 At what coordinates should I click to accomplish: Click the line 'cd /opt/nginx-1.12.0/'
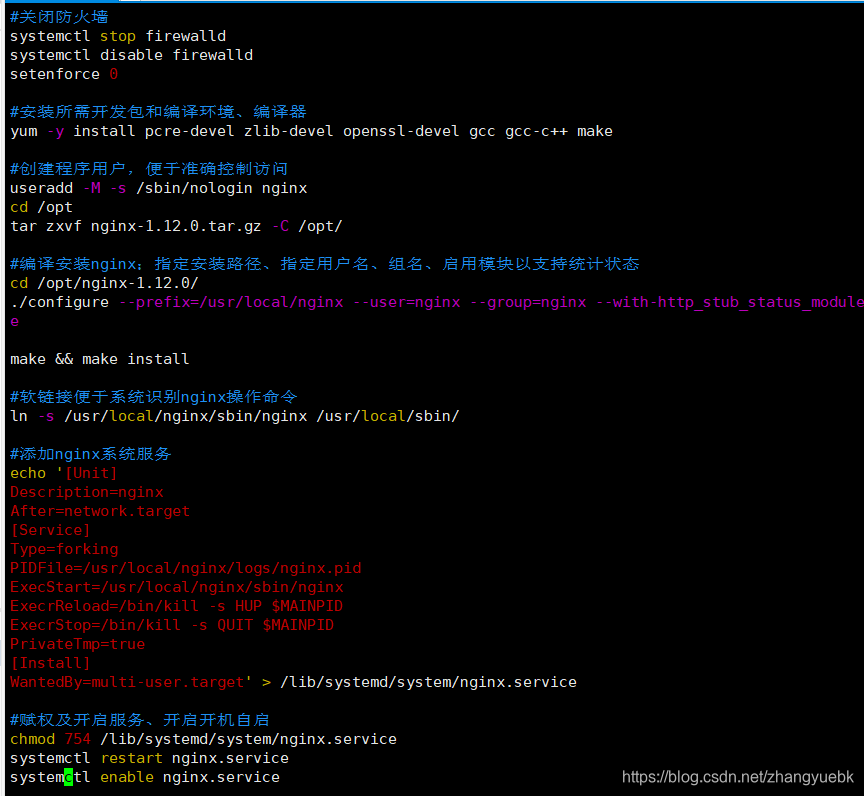click(104, 283)
